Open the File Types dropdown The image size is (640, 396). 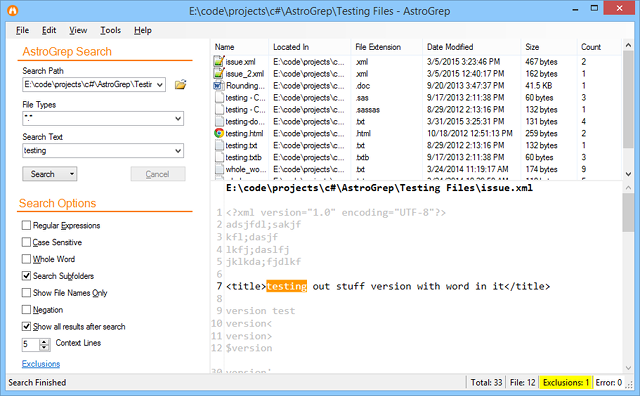point(178,118)
